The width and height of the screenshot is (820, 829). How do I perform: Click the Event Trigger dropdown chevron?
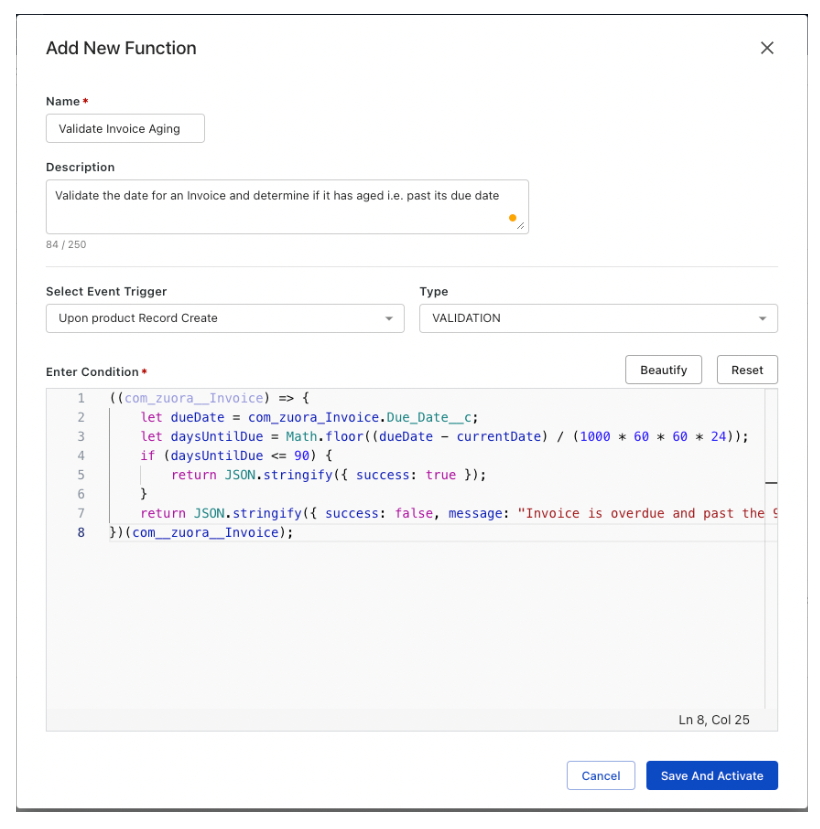[x=389, y=318]
